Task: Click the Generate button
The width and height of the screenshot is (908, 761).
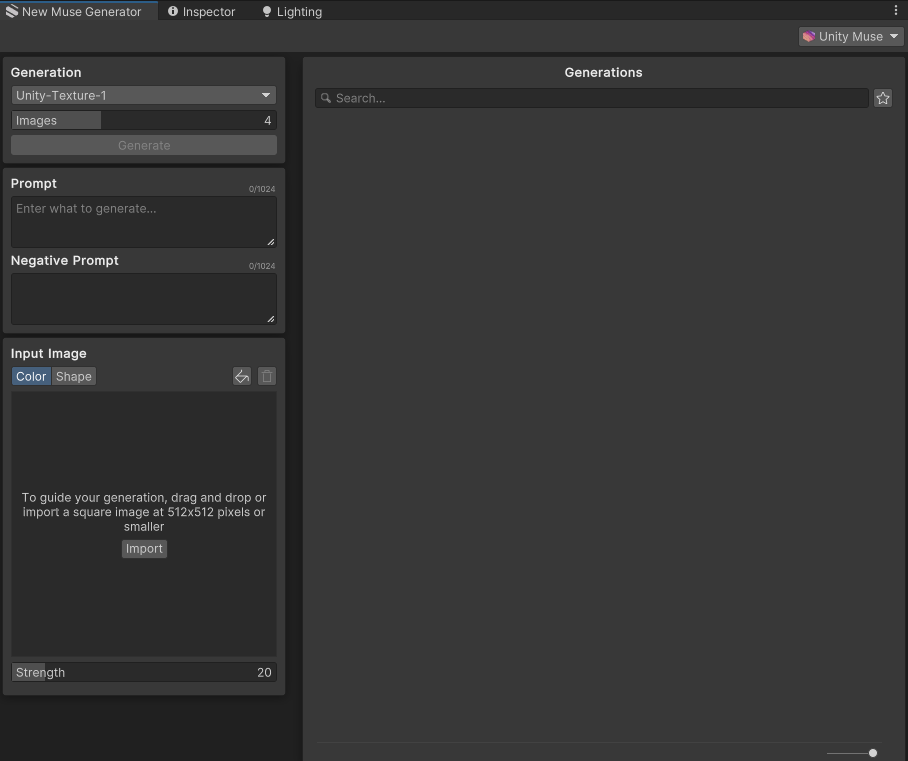Action: (x=144, y=145)
